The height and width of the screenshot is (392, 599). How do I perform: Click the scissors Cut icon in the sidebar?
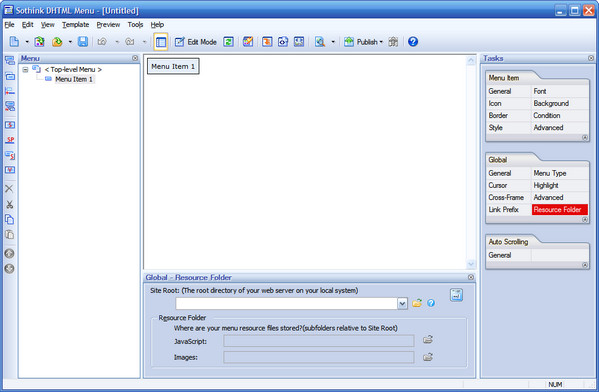10,204
